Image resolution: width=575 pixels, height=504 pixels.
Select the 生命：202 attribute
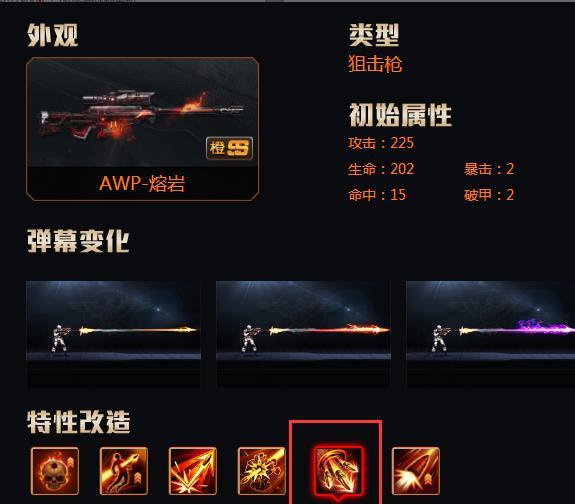pos(381,169)
